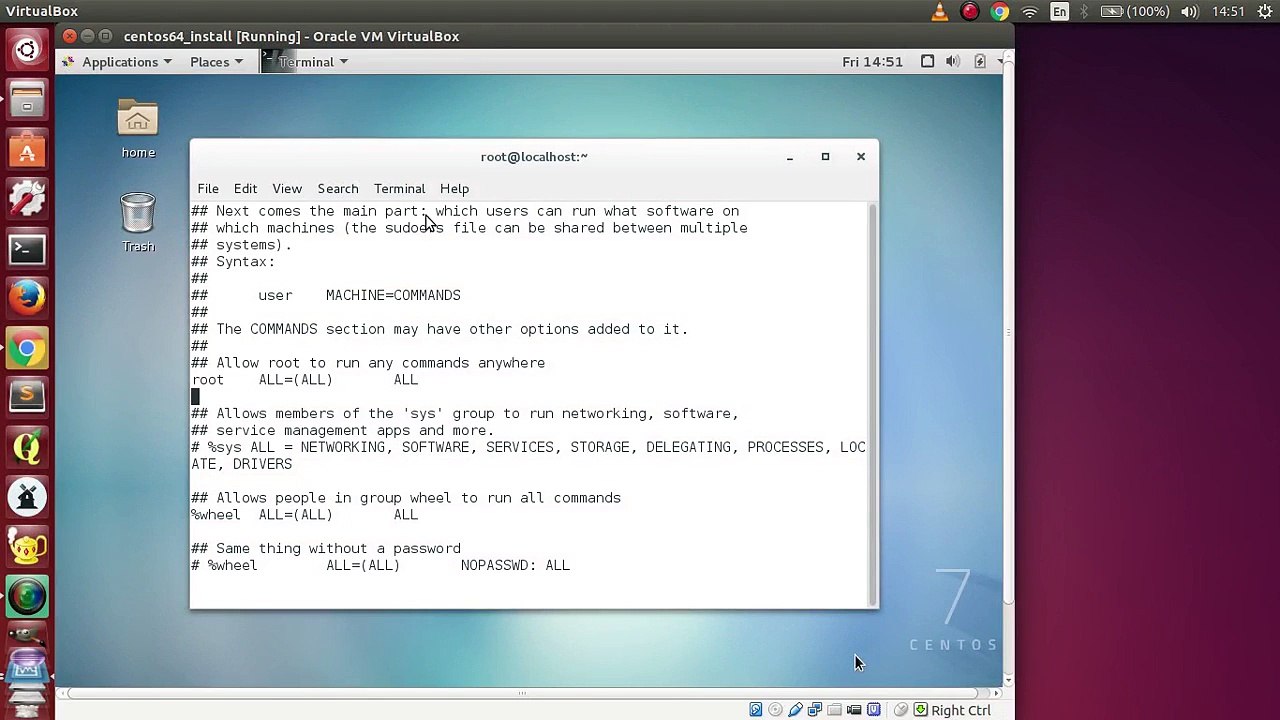The height and width of the screenshot is (720, 1280).
Task: Click the CentOS panel volume speaker icon
Action: 953,62
